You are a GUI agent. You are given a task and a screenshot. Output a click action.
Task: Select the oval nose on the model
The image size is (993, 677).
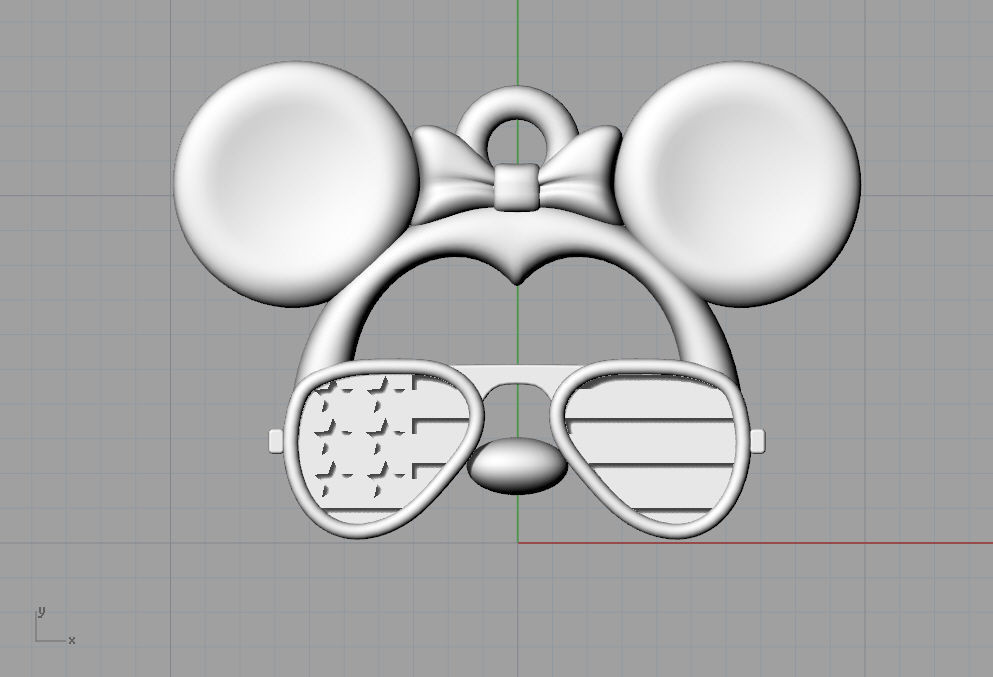point(517,466)
